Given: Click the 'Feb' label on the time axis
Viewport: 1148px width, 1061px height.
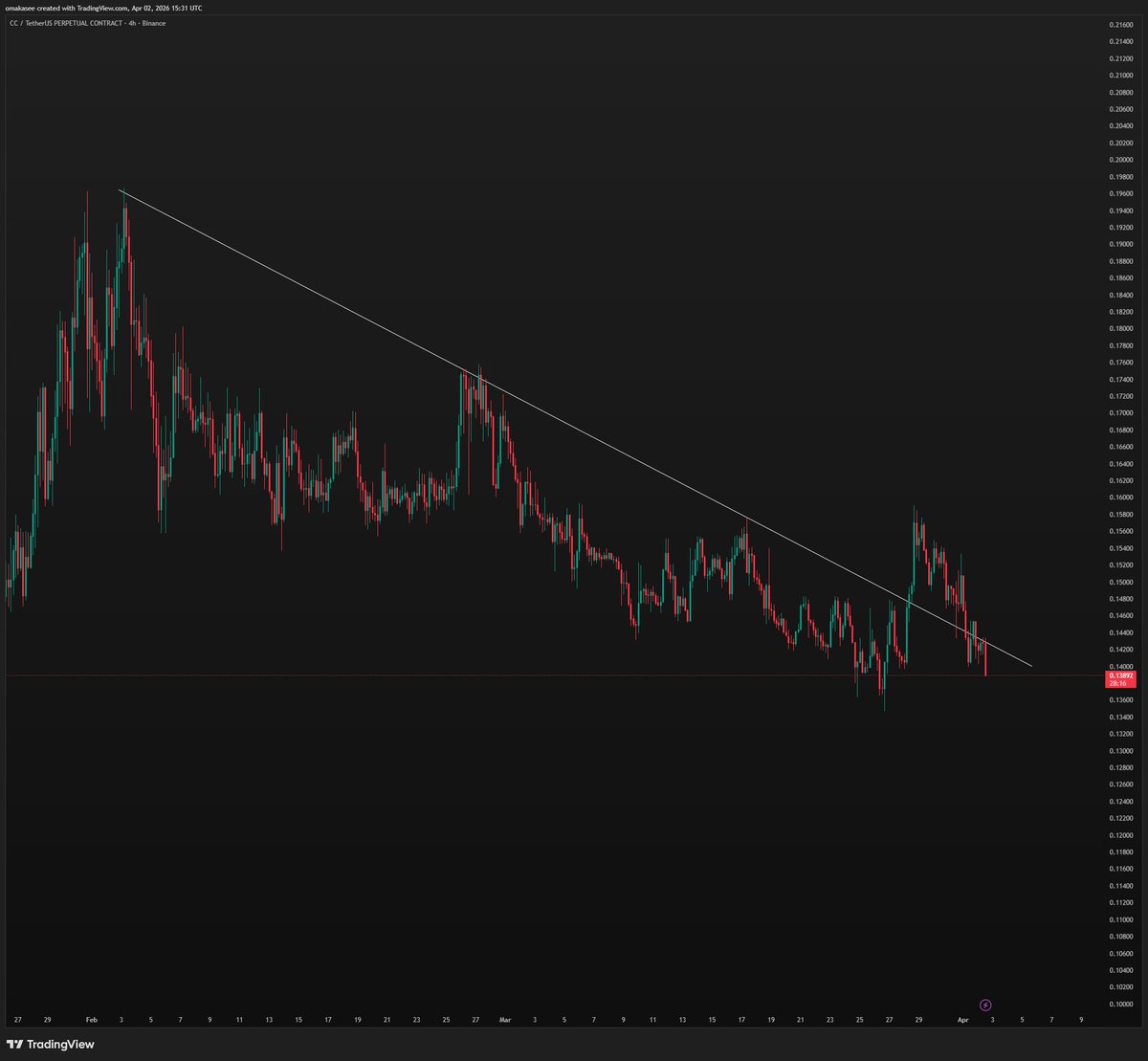Looking at the screenshot, I should [x=91, y=1020].
